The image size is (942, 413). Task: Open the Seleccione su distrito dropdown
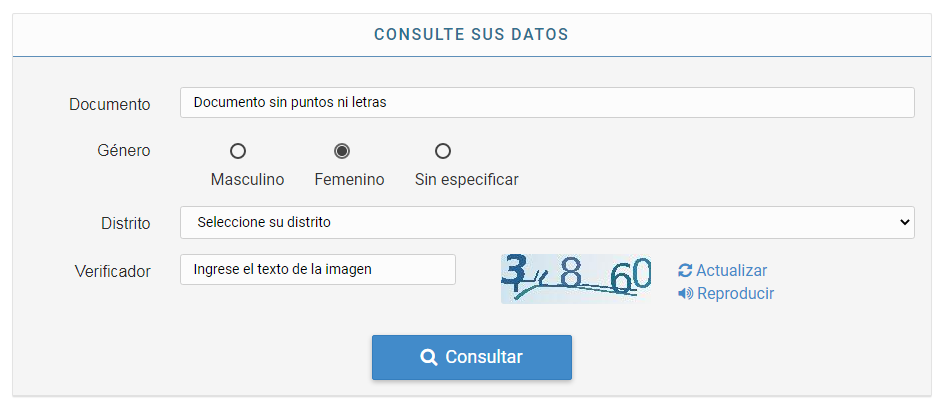point(546,222)
